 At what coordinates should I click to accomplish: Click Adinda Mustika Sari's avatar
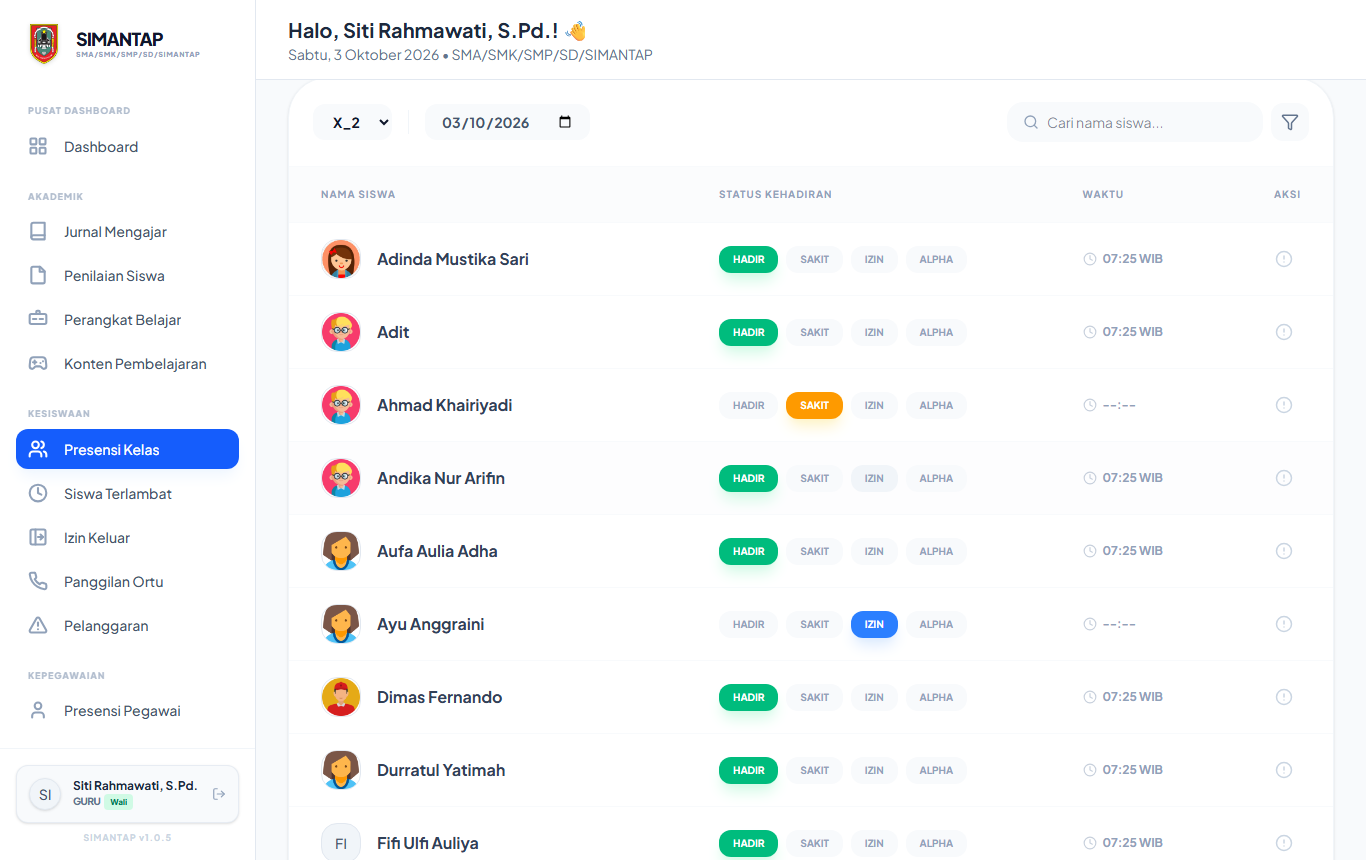341,259
